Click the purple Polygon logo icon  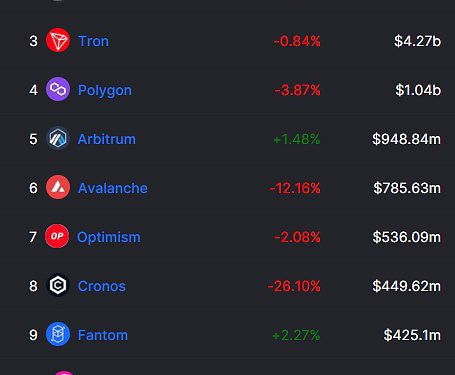(58, 89)
